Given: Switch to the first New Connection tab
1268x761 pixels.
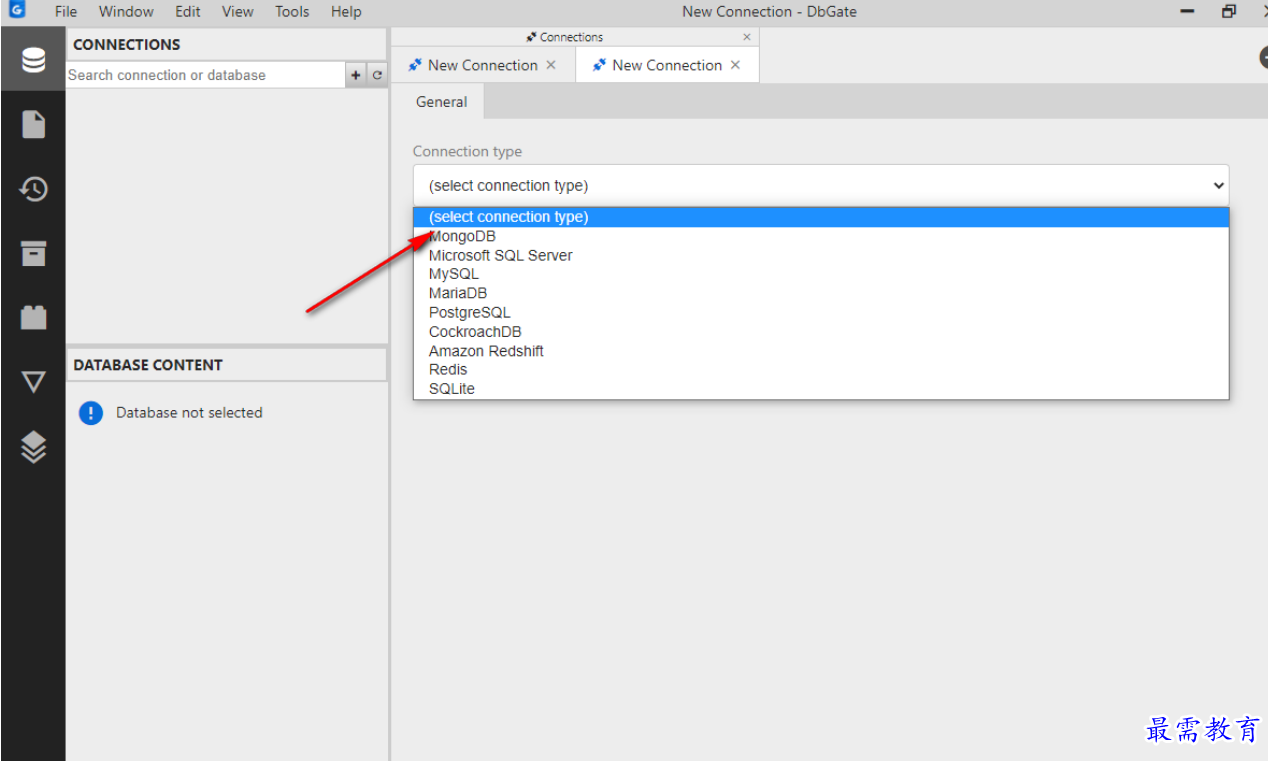Looking at the screenshot, I should (482, 65).
